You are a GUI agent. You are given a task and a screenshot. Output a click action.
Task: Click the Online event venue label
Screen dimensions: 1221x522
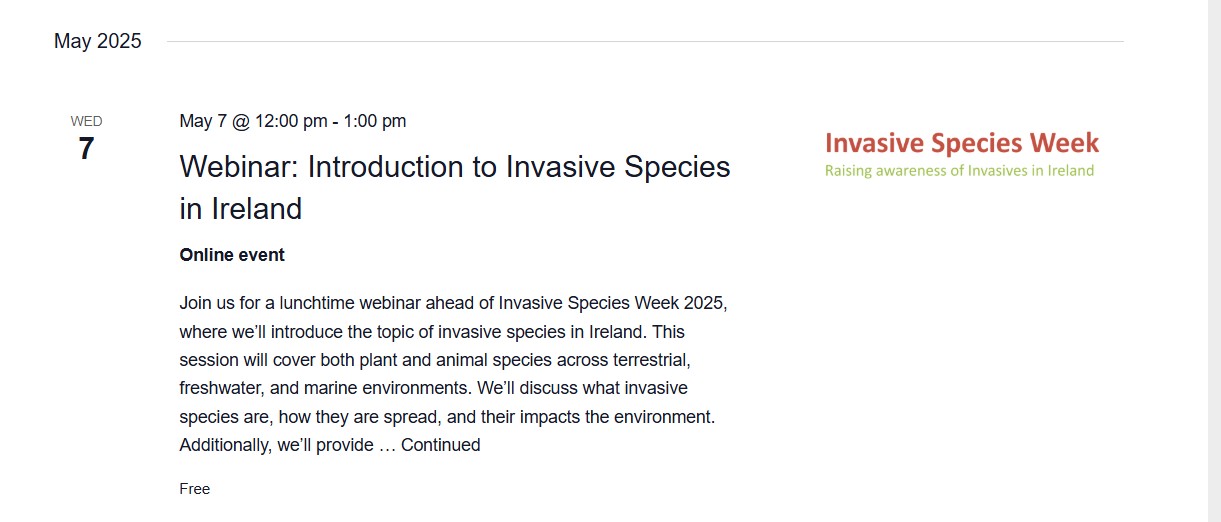click(x=232, y=255)
